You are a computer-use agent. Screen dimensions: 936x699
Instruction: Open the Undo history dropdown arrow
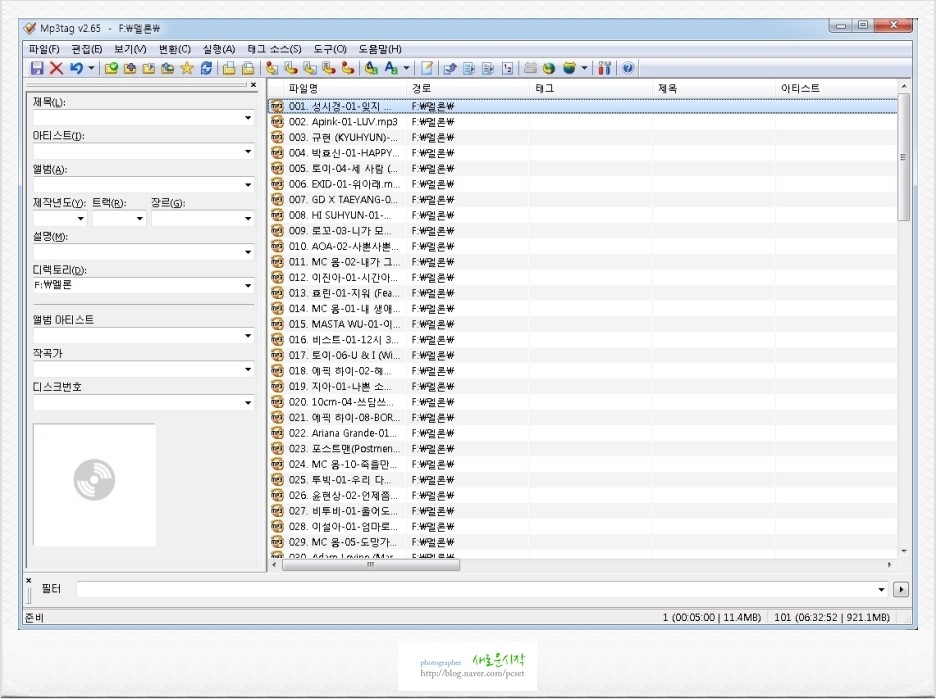tap(91, 68)
